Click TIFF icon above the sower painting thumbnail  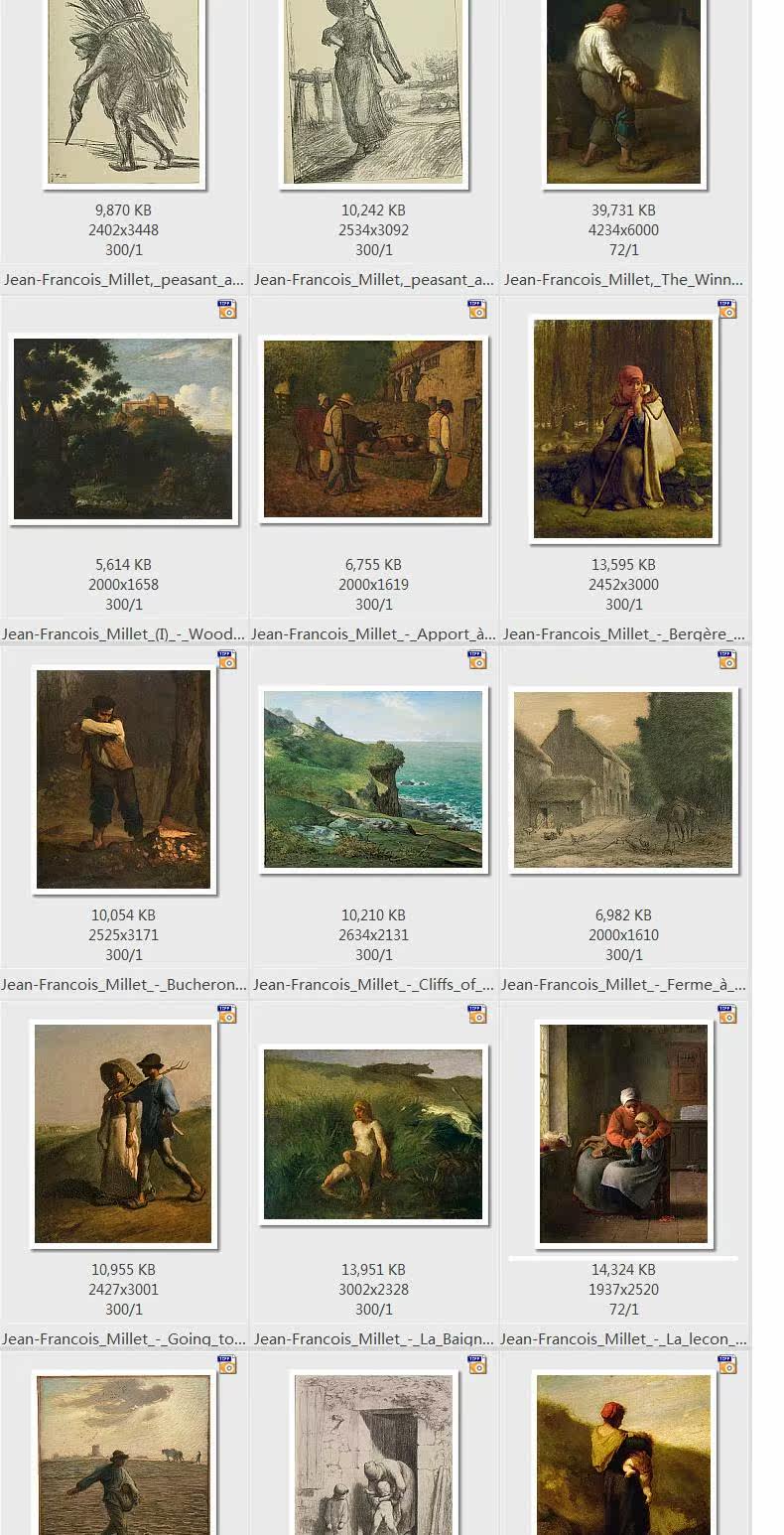point(227,1365)
